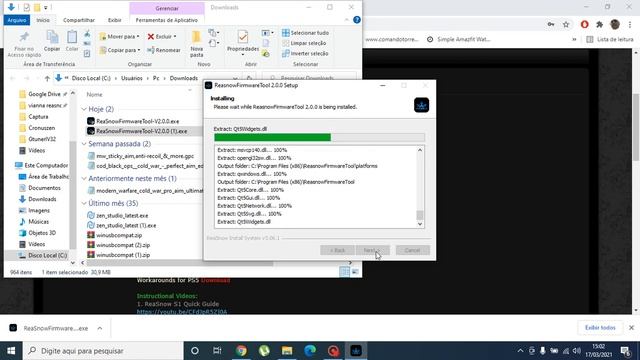Click Windows Start button
The width and height of the screenshot is (640, 360).
pos(11,351)
